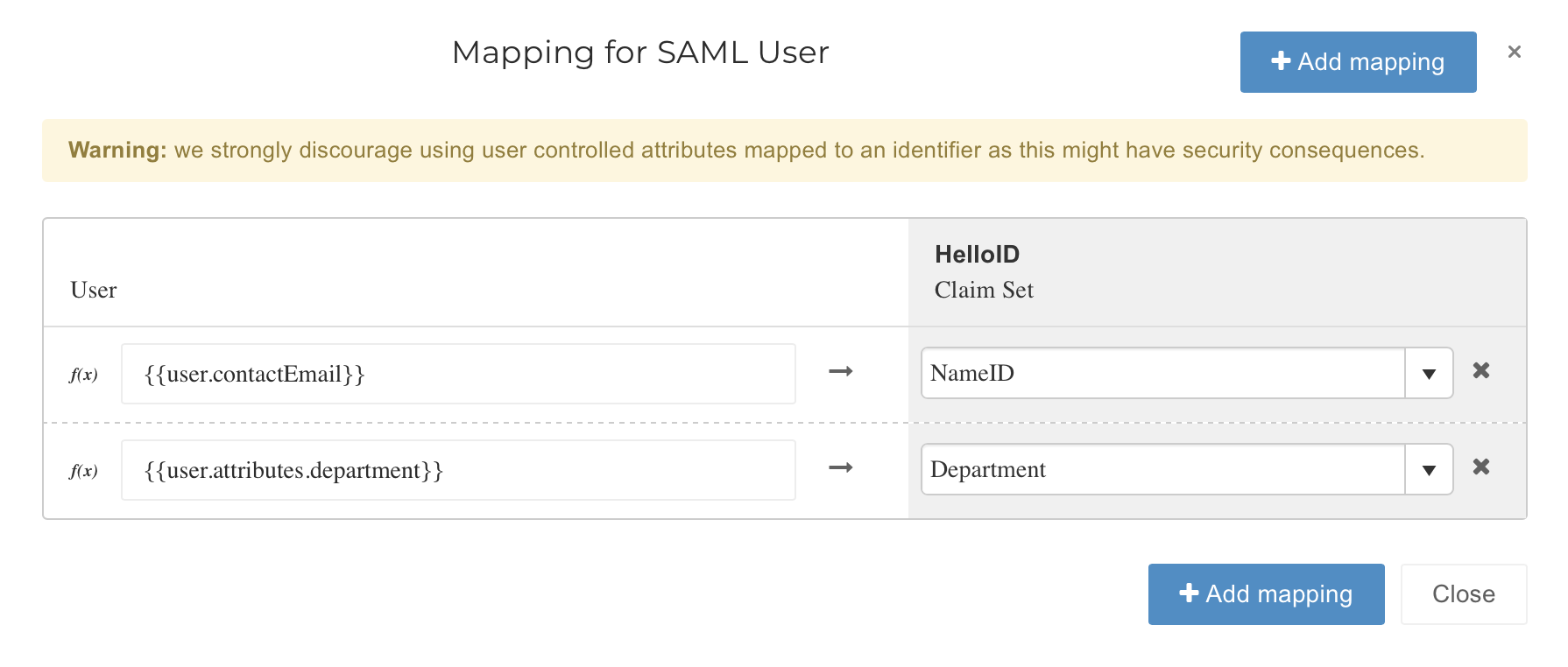Click the arrow icon in the Department row
The height and width of the screenshot is (667, 1568).
(841, 468)
